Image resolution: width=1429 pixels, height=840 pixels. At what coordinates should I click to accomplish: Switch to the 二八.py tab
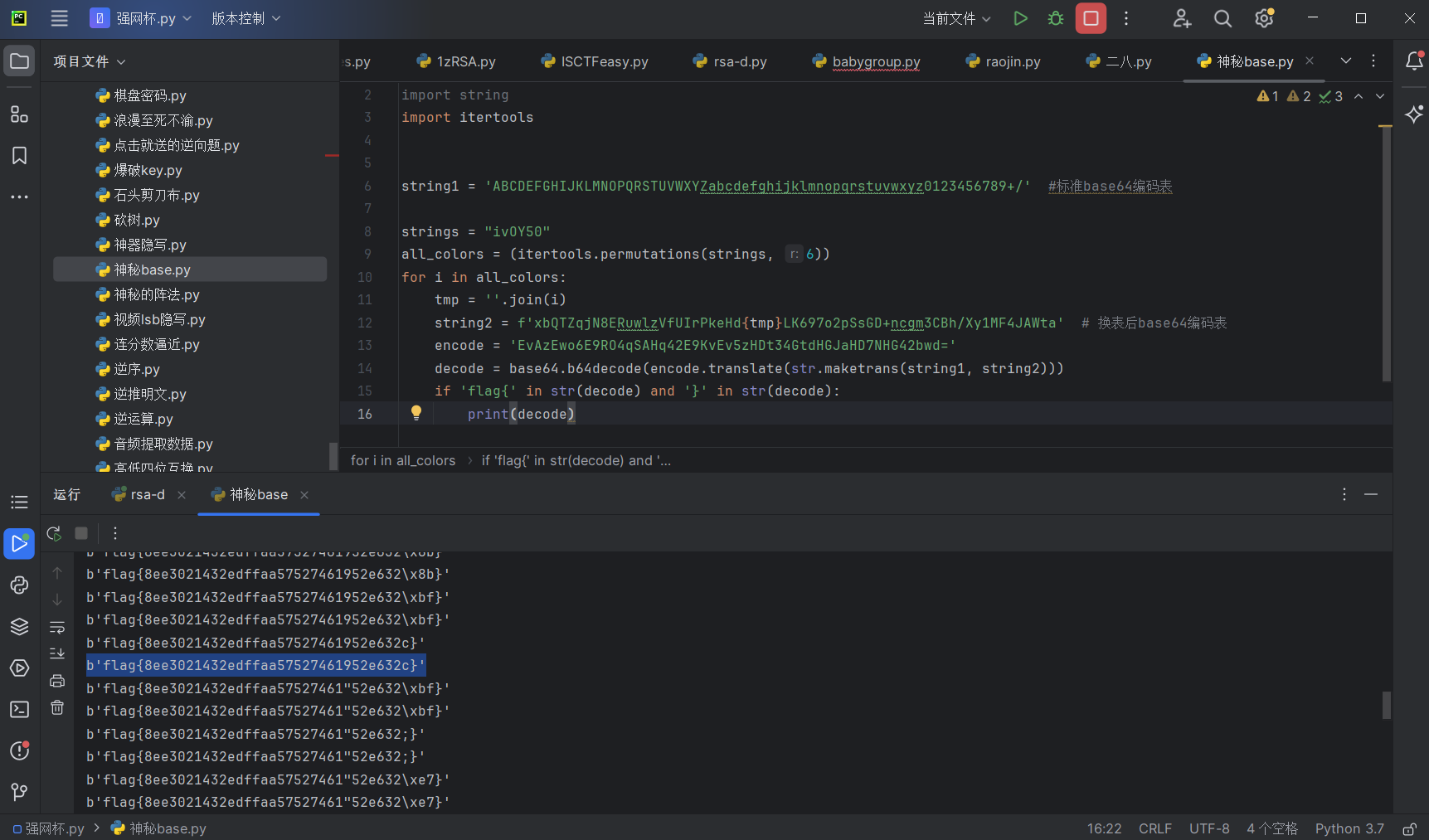(x=1118, y=61)
